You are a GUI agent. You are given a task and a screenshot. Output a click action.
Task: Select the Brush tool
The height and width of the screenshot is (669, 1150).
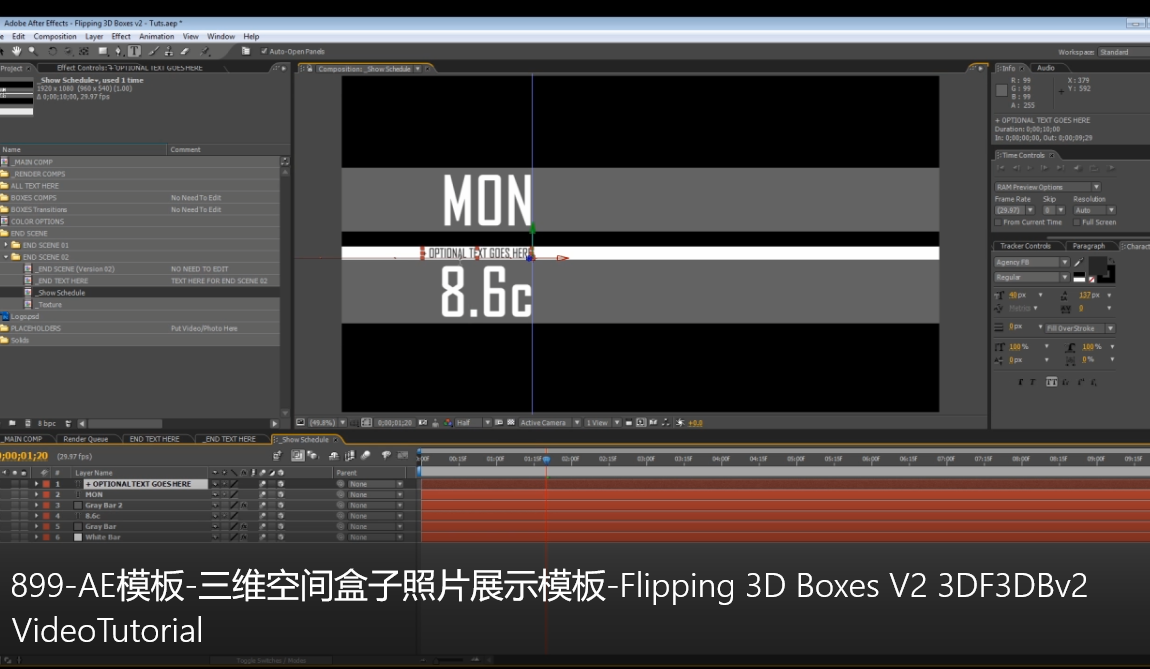(x=153, y=51)
